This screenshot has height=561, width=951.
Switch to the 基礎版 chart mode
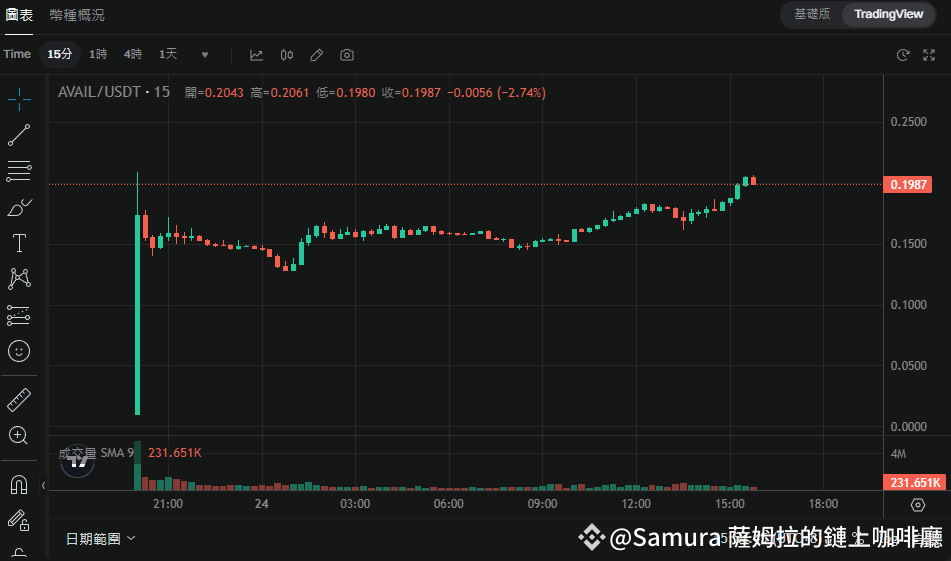(x=812, y=14)
